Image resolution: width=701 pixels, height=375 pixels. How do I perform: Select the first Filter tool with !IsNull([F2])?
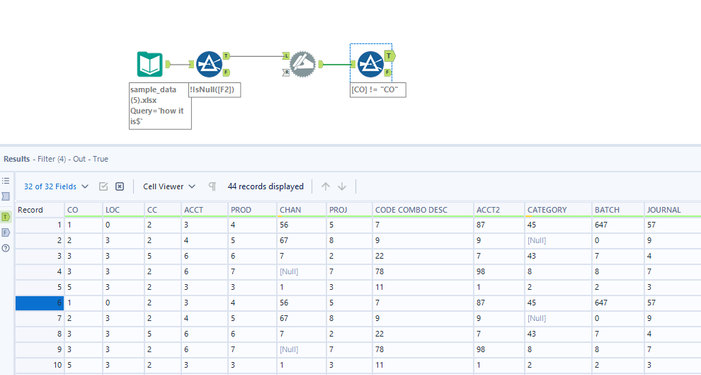(209, 64)
